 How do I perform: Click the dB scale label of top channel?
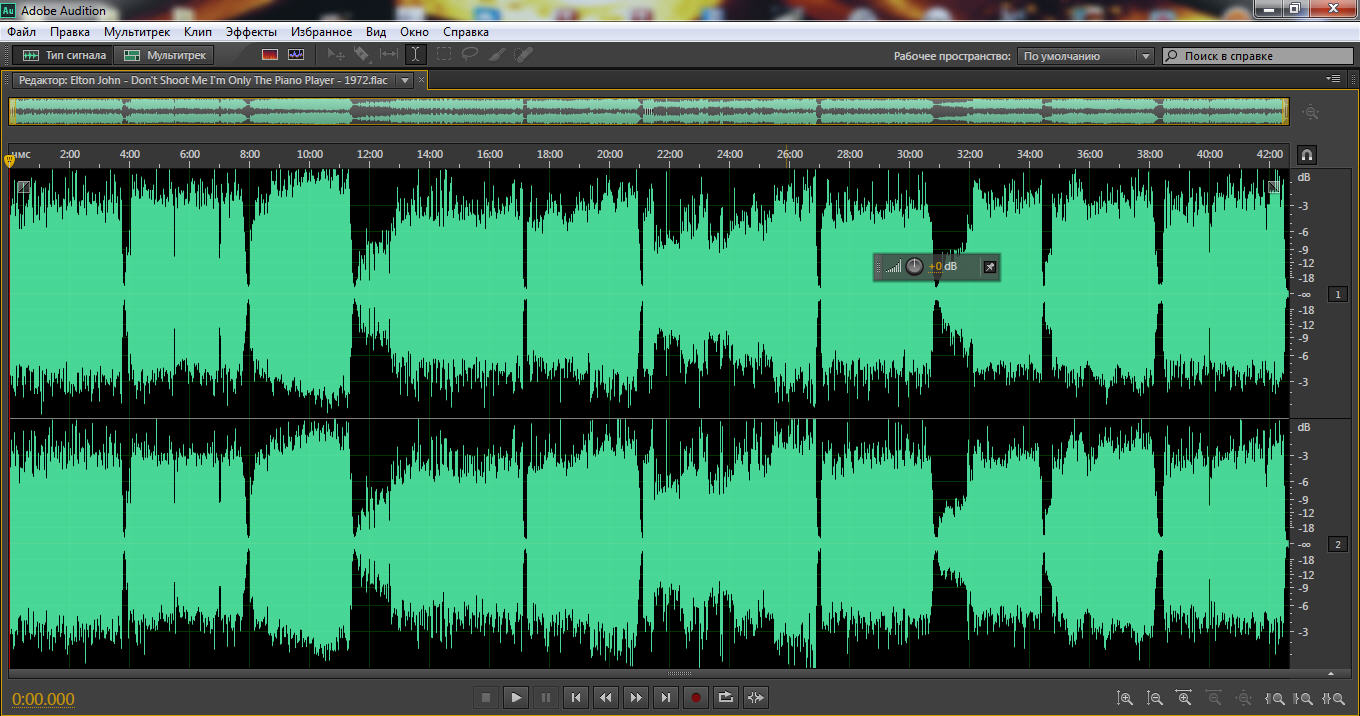(x=1304, y=177)
